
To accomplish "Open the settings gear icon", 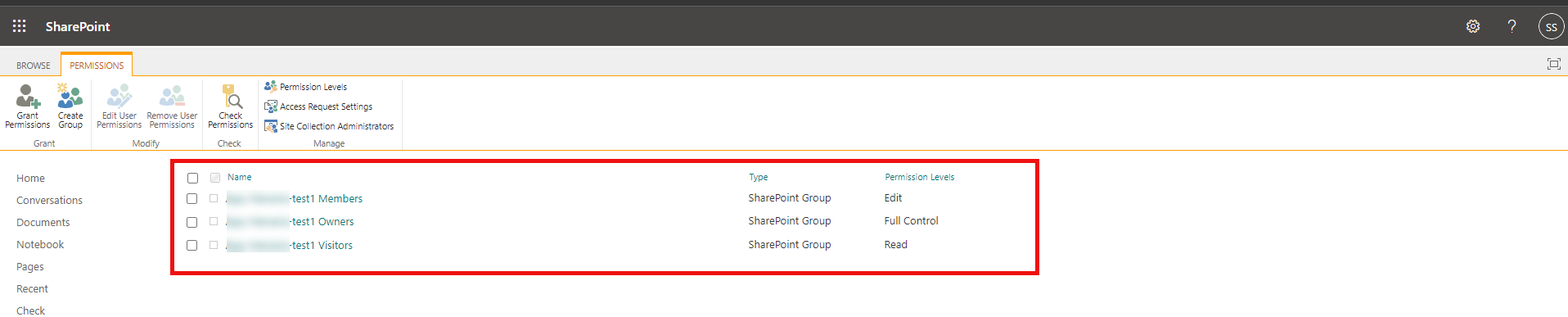I will coord(1473,26).
